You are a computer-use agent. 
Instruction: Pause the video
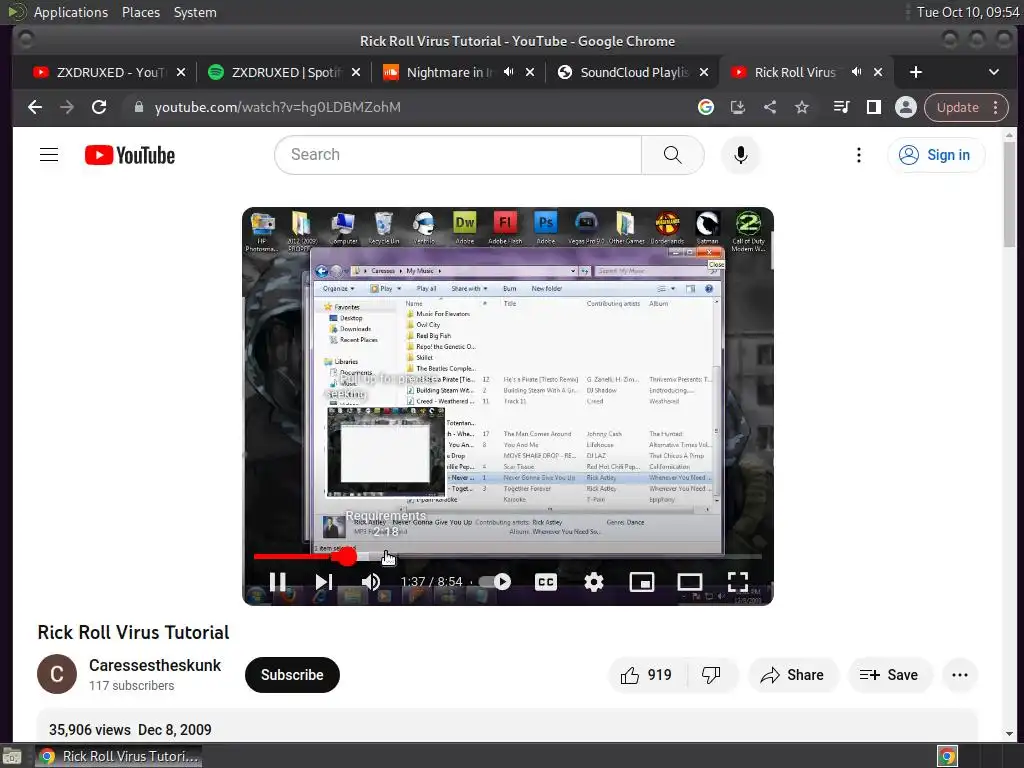pos(278,581)
